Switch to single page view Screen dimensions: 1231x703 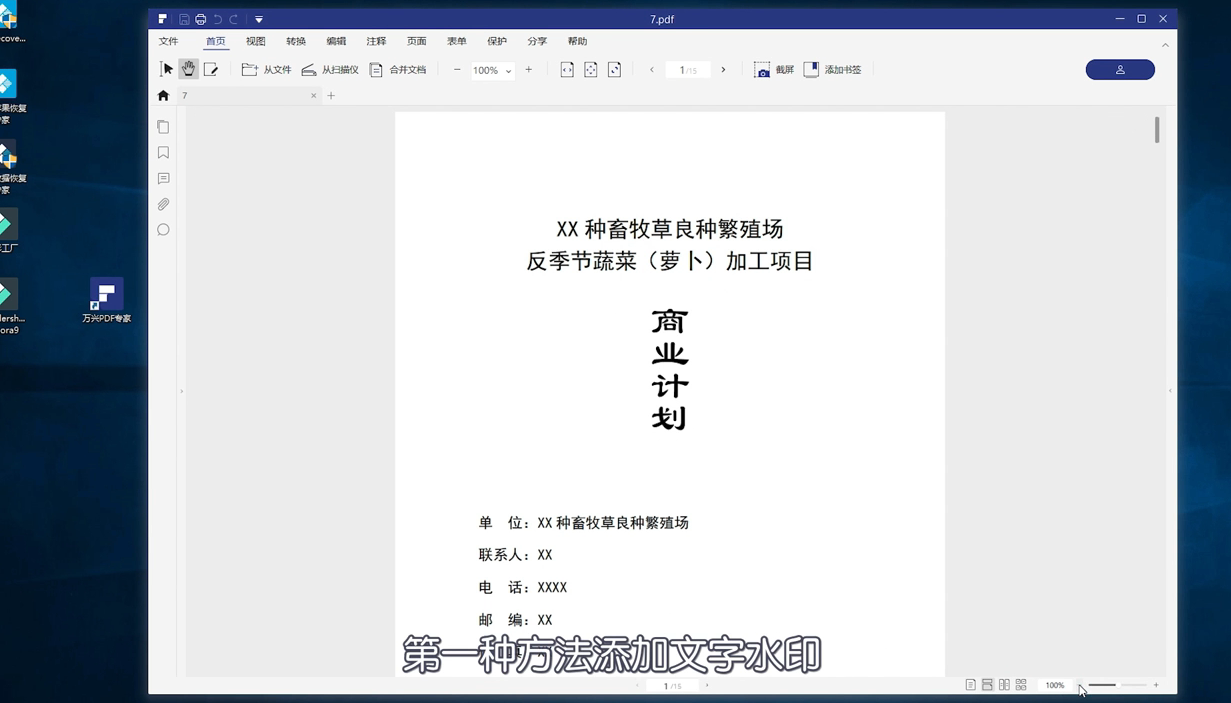(x=970, y=685)
